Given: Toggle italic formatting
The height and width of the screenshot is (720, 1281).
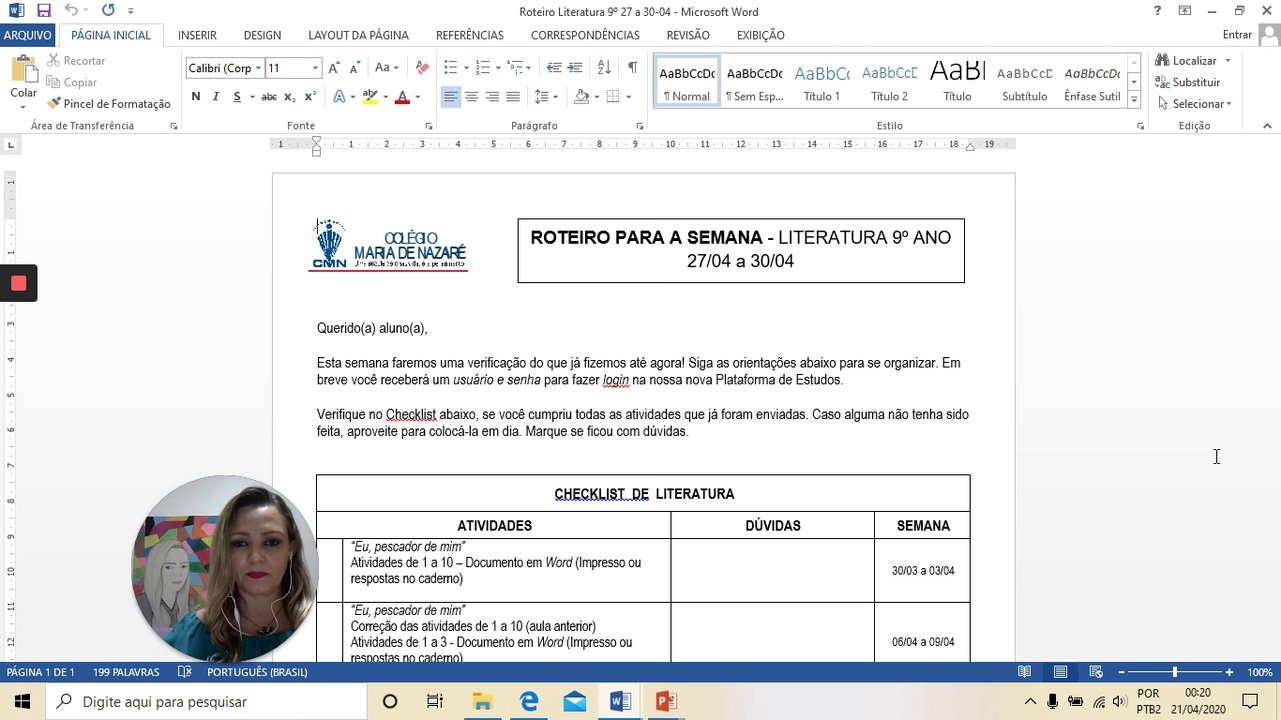Looking at the screenshot, I should click(216, 97).
